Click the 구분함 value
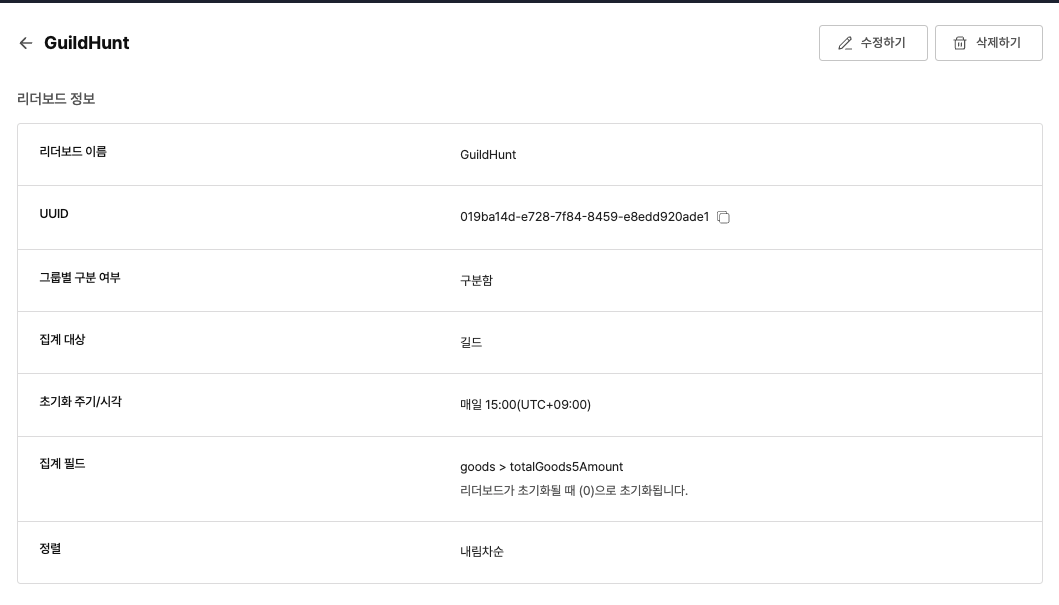 476,281
